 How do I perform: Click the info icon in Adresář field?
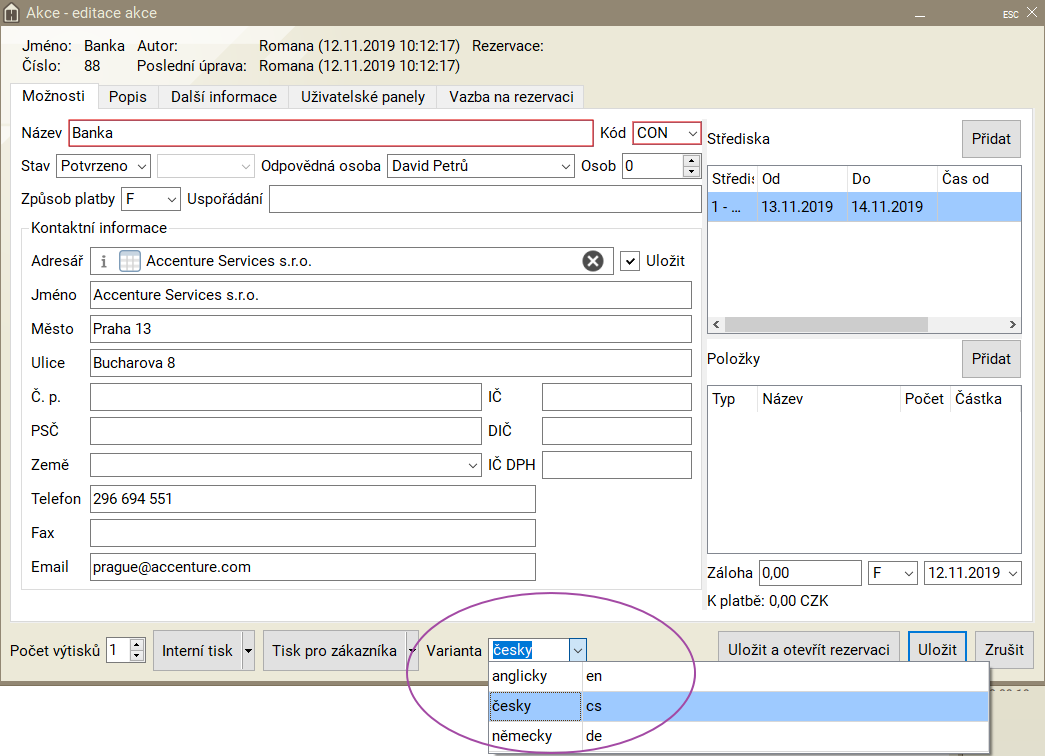tap(103, 262)
